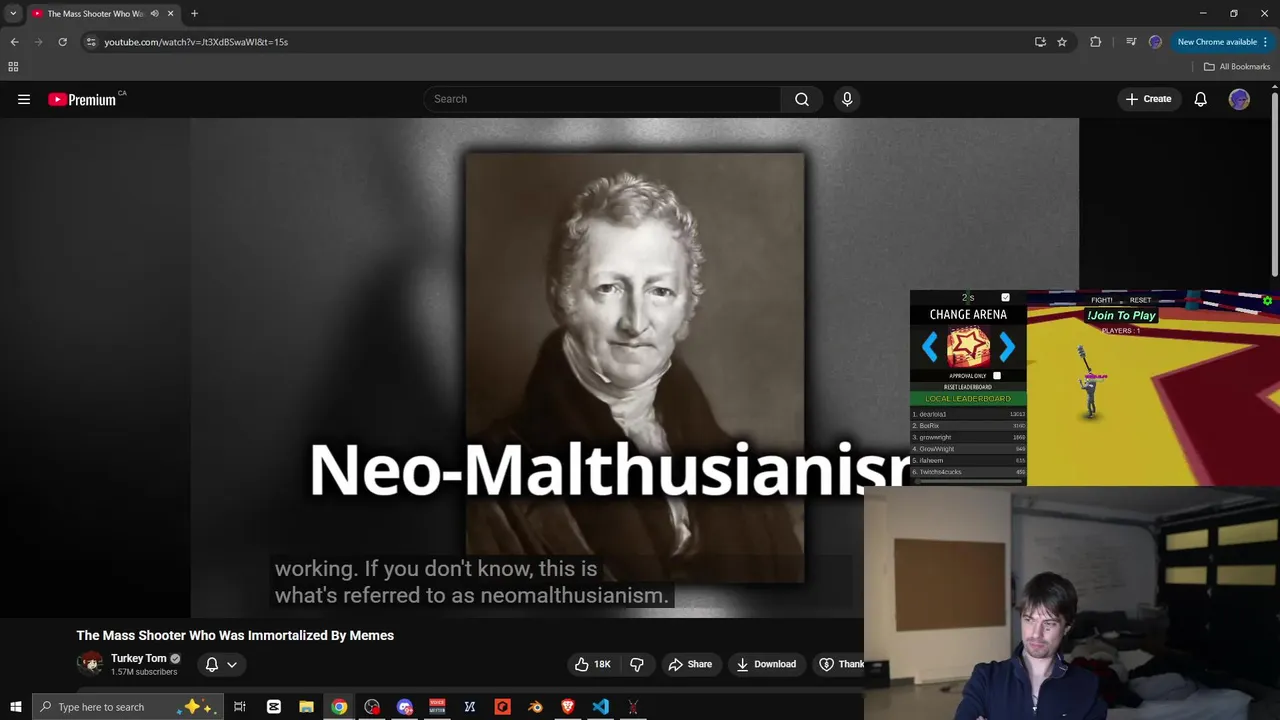This screenshot has width=1280, height=720.
Task: Click into the YouTube search field
Action: click(603, 99)
